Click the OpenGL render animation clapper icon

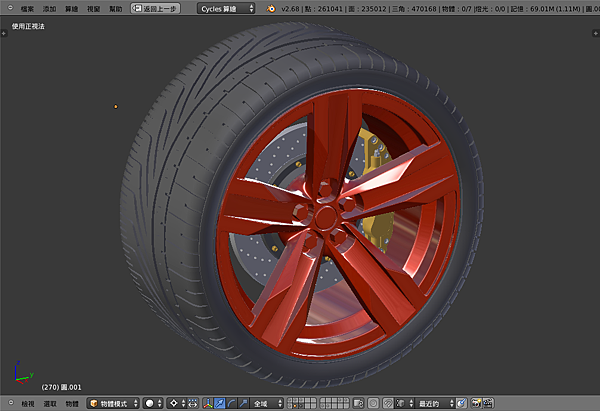point(488,403)
